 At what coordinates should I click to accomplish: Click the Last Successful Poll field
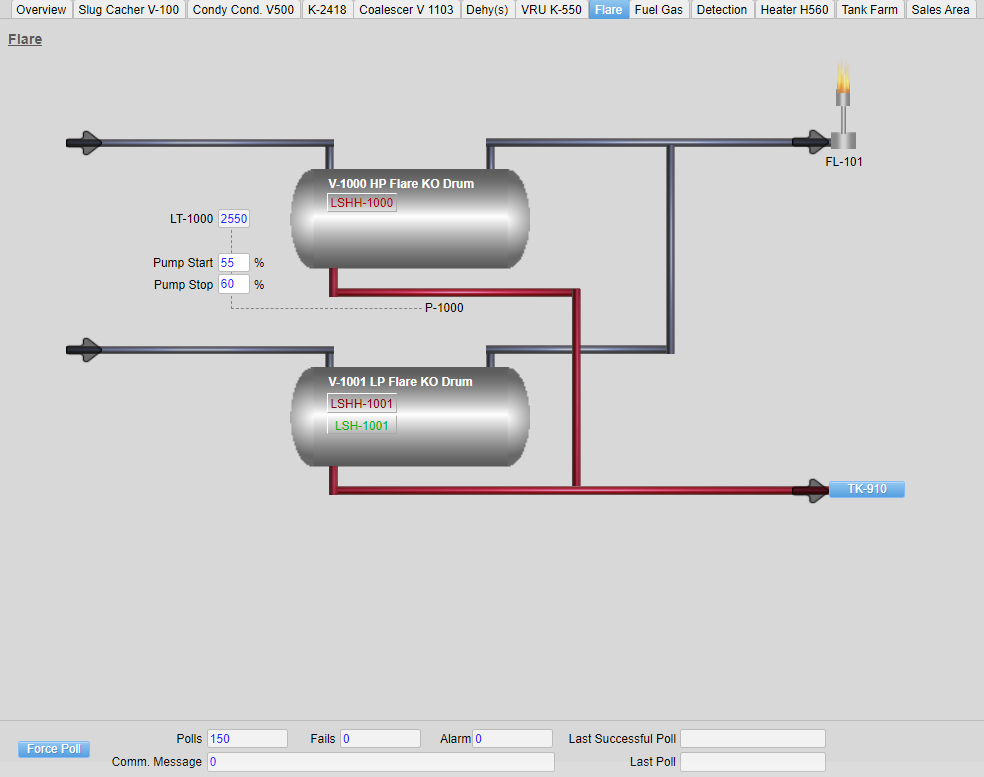(x=753, y=739)
